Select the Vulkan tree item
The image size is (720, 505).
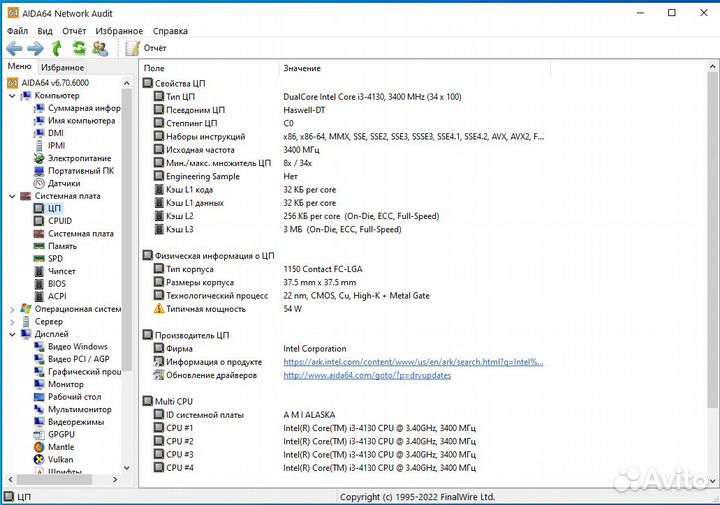pyautogui.click(x=53, y=460)
